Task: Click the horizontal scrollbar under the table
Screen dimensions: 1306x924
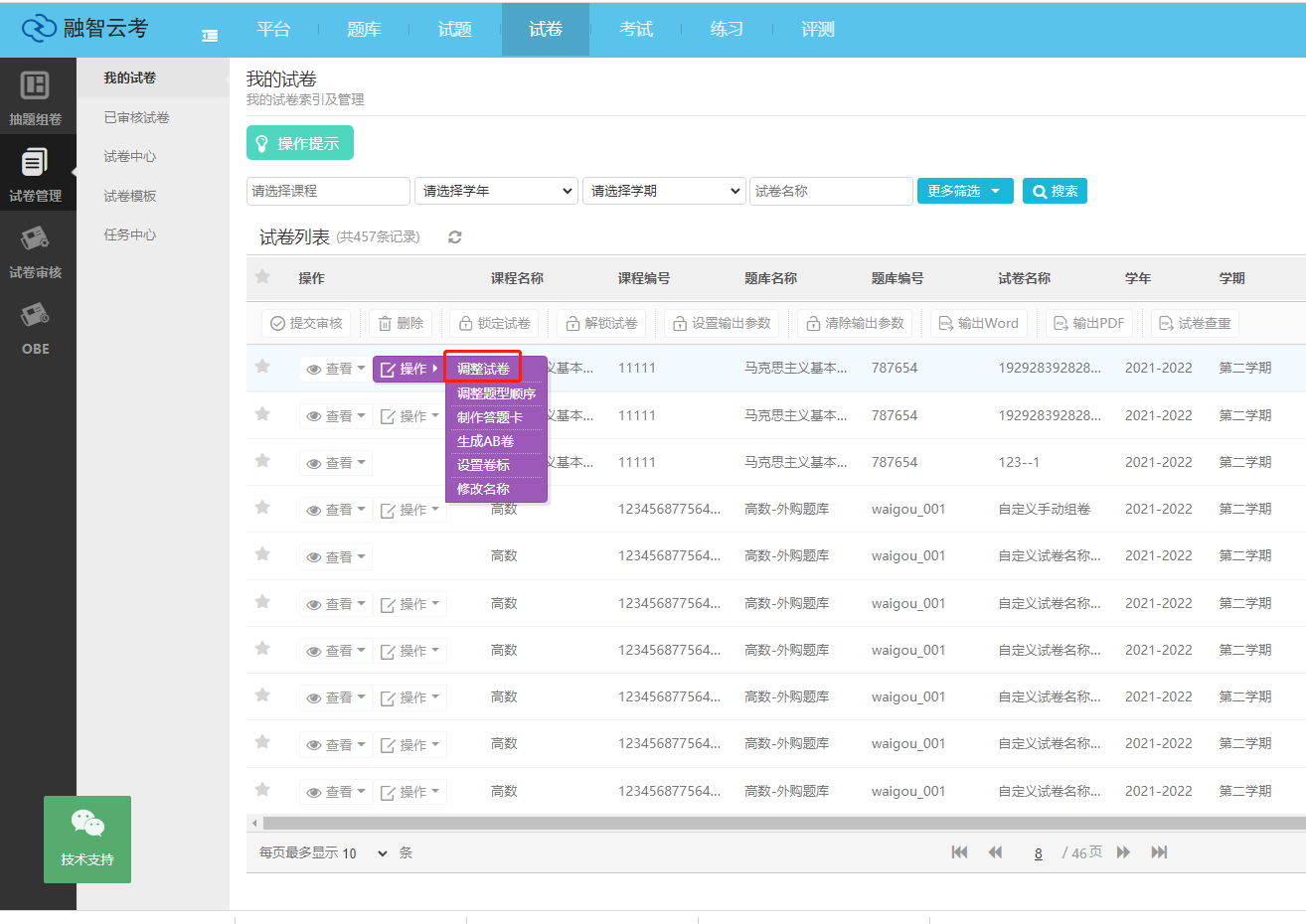Action: 775,824
